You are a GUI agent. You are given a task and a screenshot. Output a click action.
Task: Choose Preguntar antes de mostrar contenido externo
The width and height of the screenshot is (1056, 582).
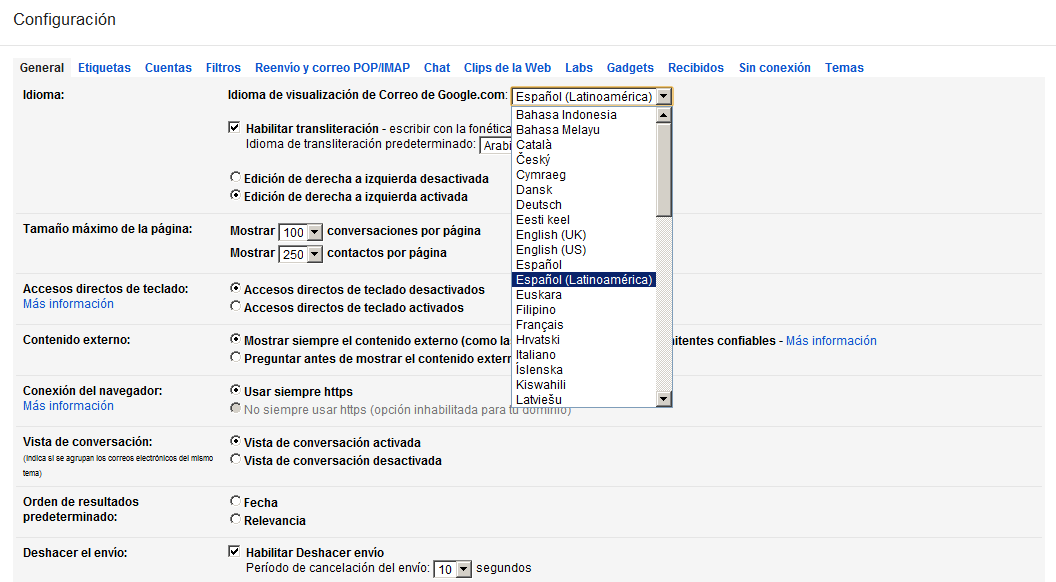coord(235,356)
